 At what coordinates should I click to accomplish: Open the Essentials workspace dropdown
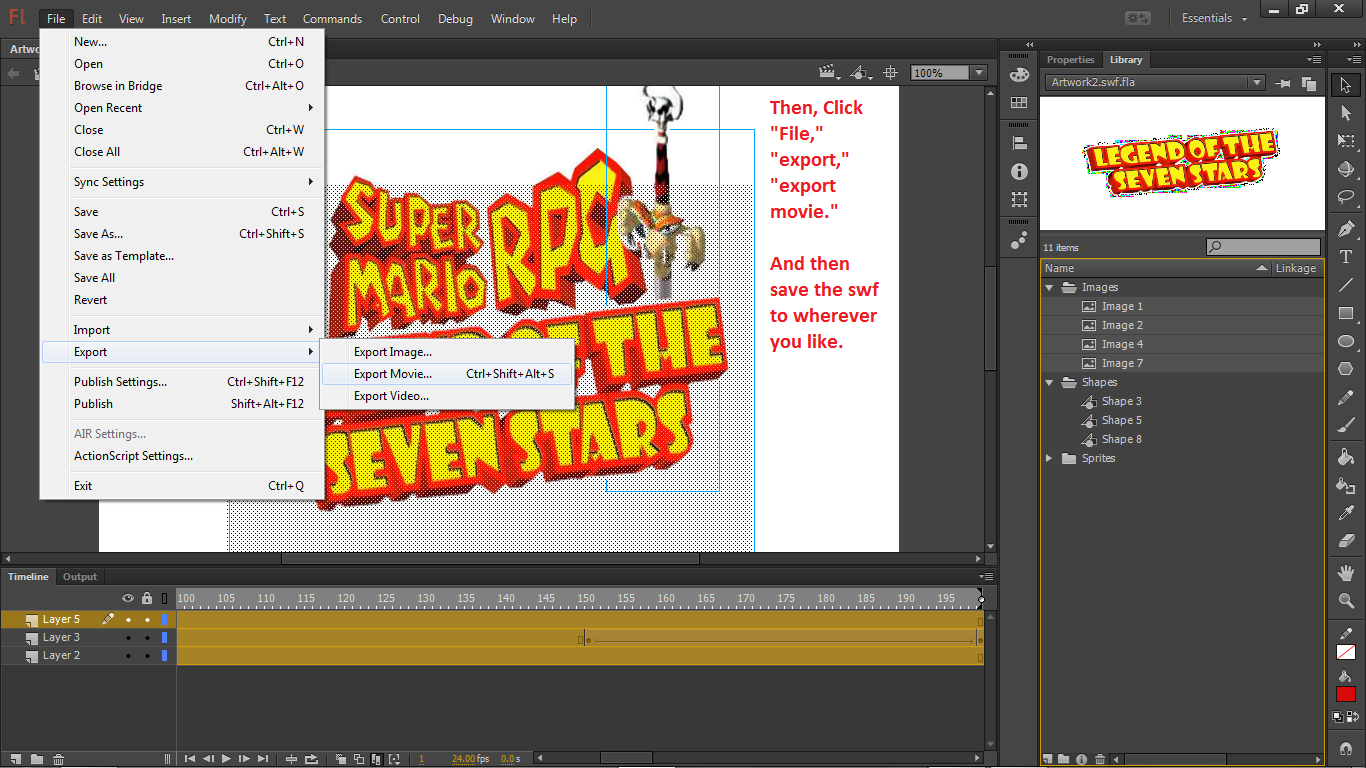[x=1214, y=18]
